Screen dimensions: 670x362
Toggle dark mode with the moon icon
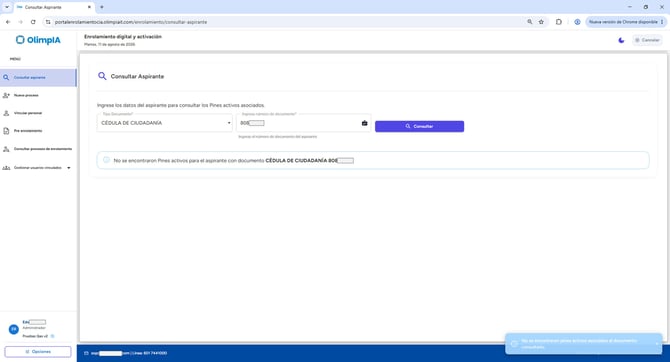click(621, 40)
